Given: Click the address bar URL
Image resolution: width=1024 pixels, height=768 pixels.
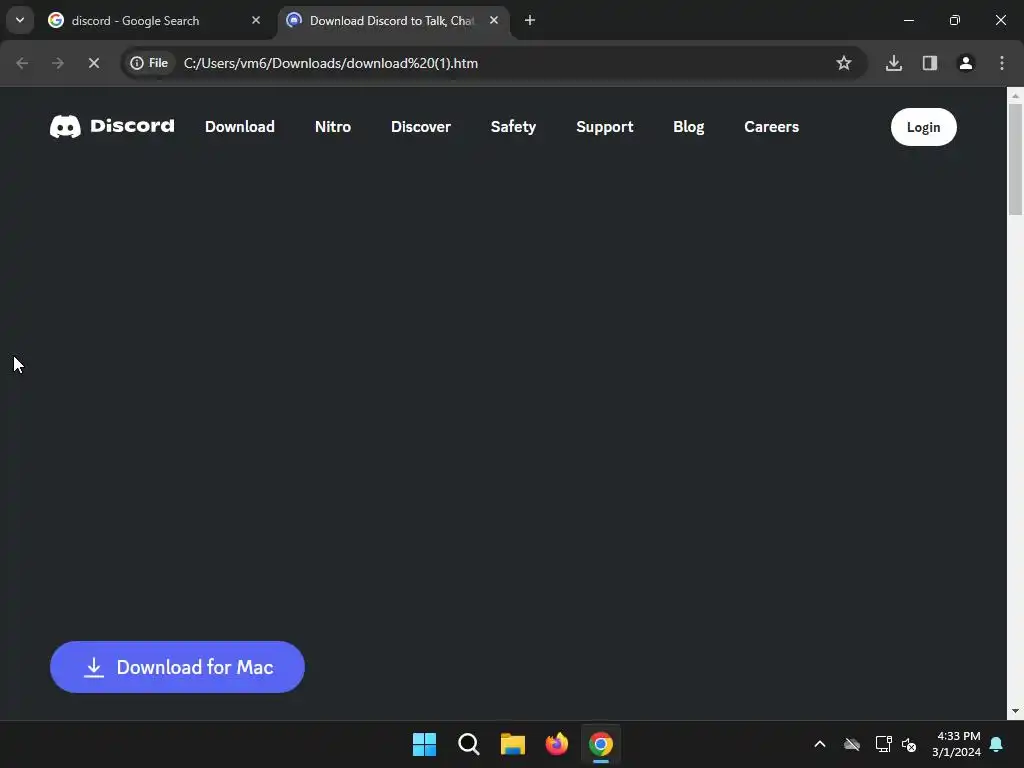Looking at the screenshot, I should pyautogui.click(x=330, y=63).
